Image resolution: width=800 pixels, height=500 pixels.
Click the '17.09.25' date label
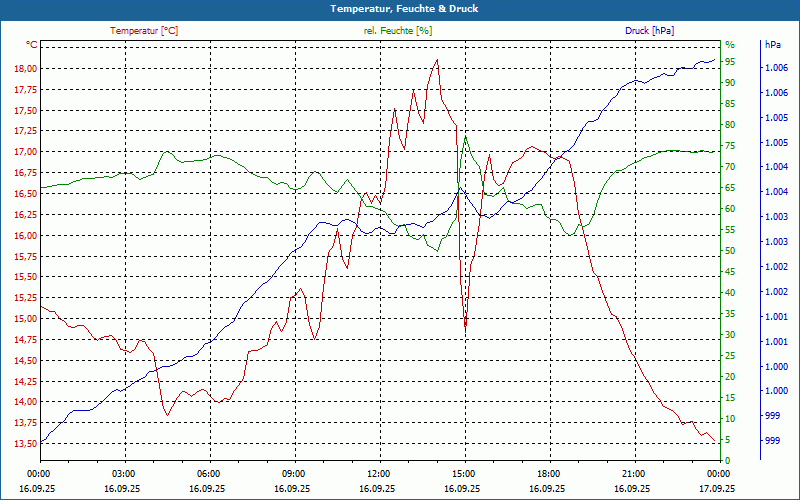point(717,489)
